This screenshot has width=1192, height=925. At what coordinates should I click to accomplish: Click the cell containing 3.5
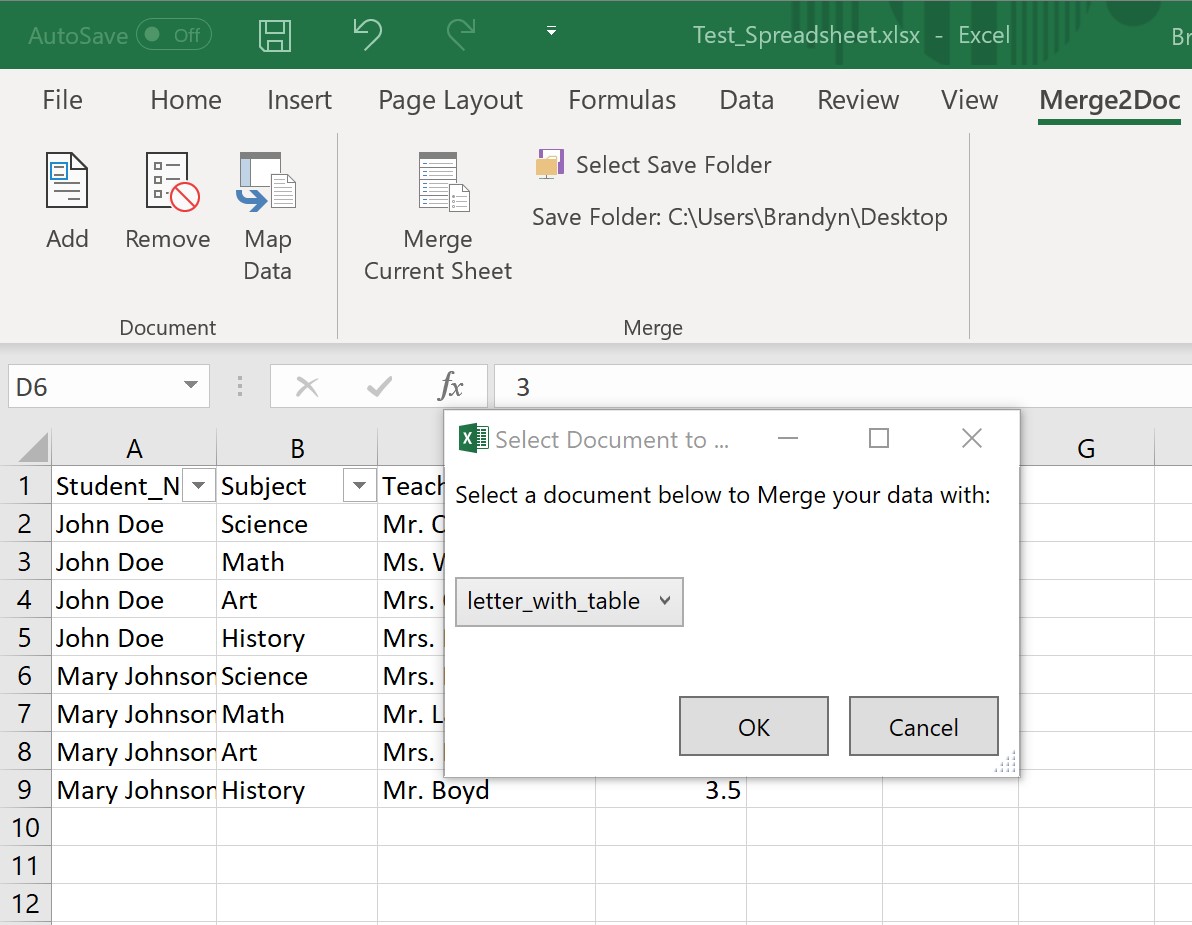[x=670, y=790]
